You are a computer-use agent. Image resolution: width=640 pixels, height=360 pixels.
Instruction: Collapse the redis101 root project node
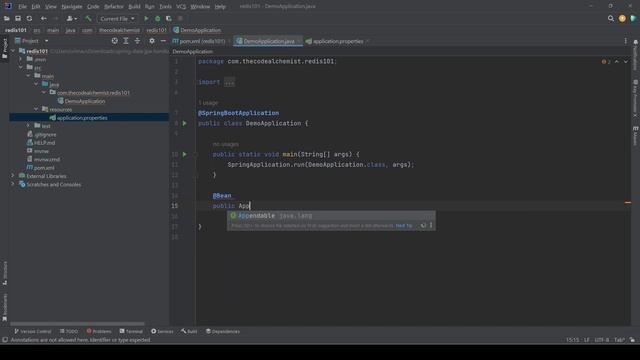coord(13,51)
